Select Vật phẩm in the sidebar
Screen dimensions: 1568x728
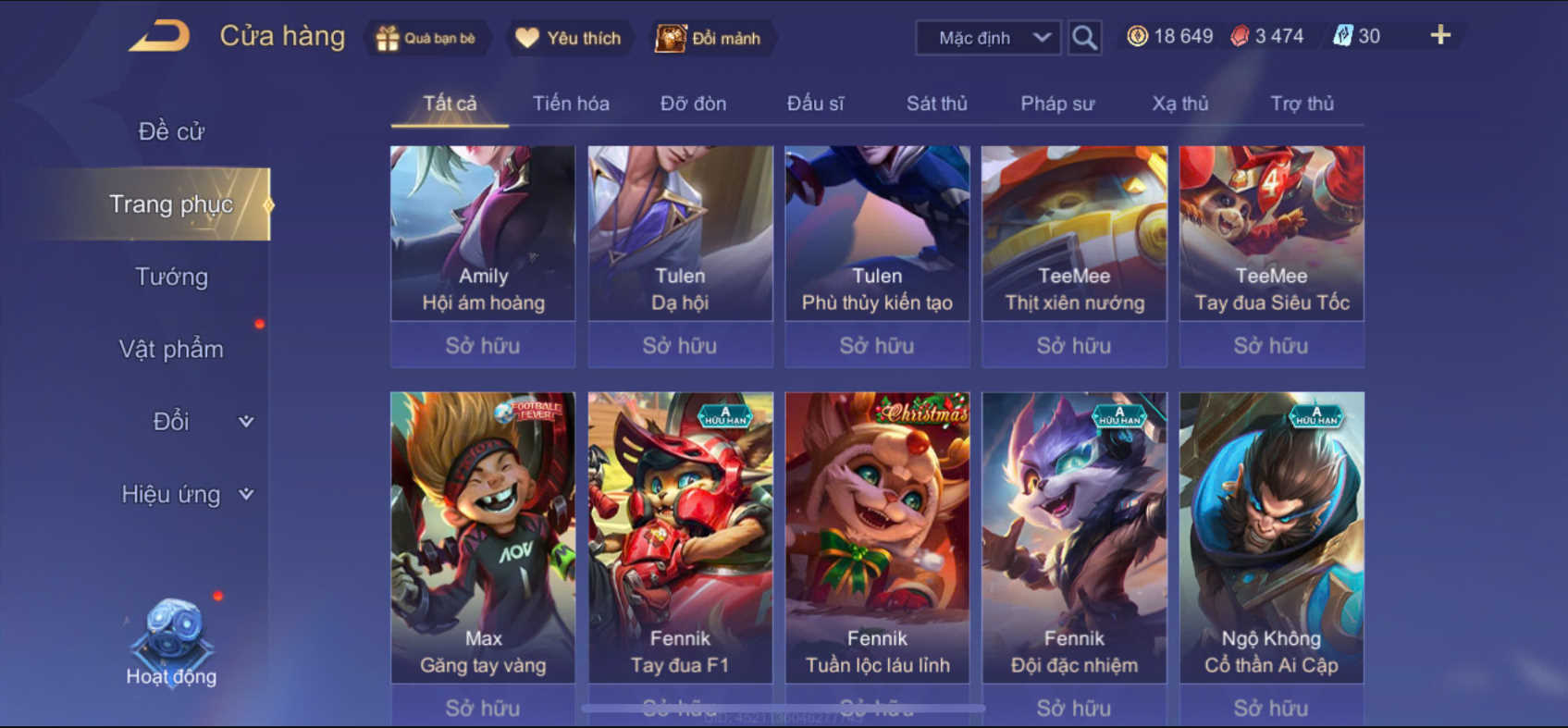[x=171, y=349]
